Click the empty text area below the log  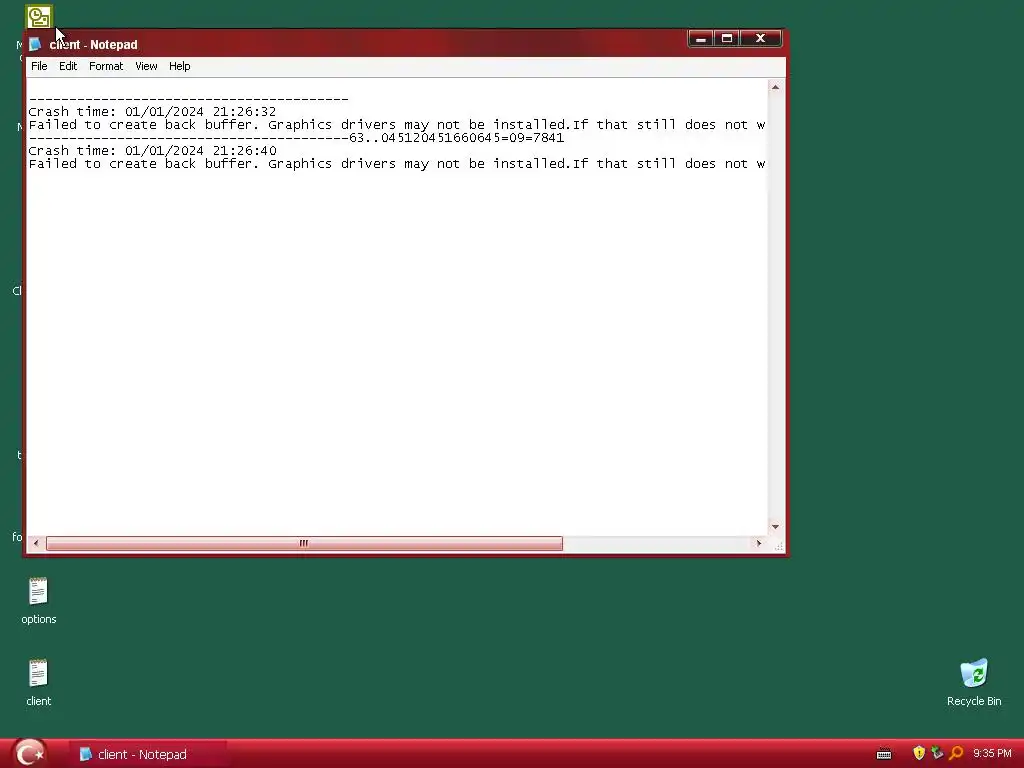(397, 353)
